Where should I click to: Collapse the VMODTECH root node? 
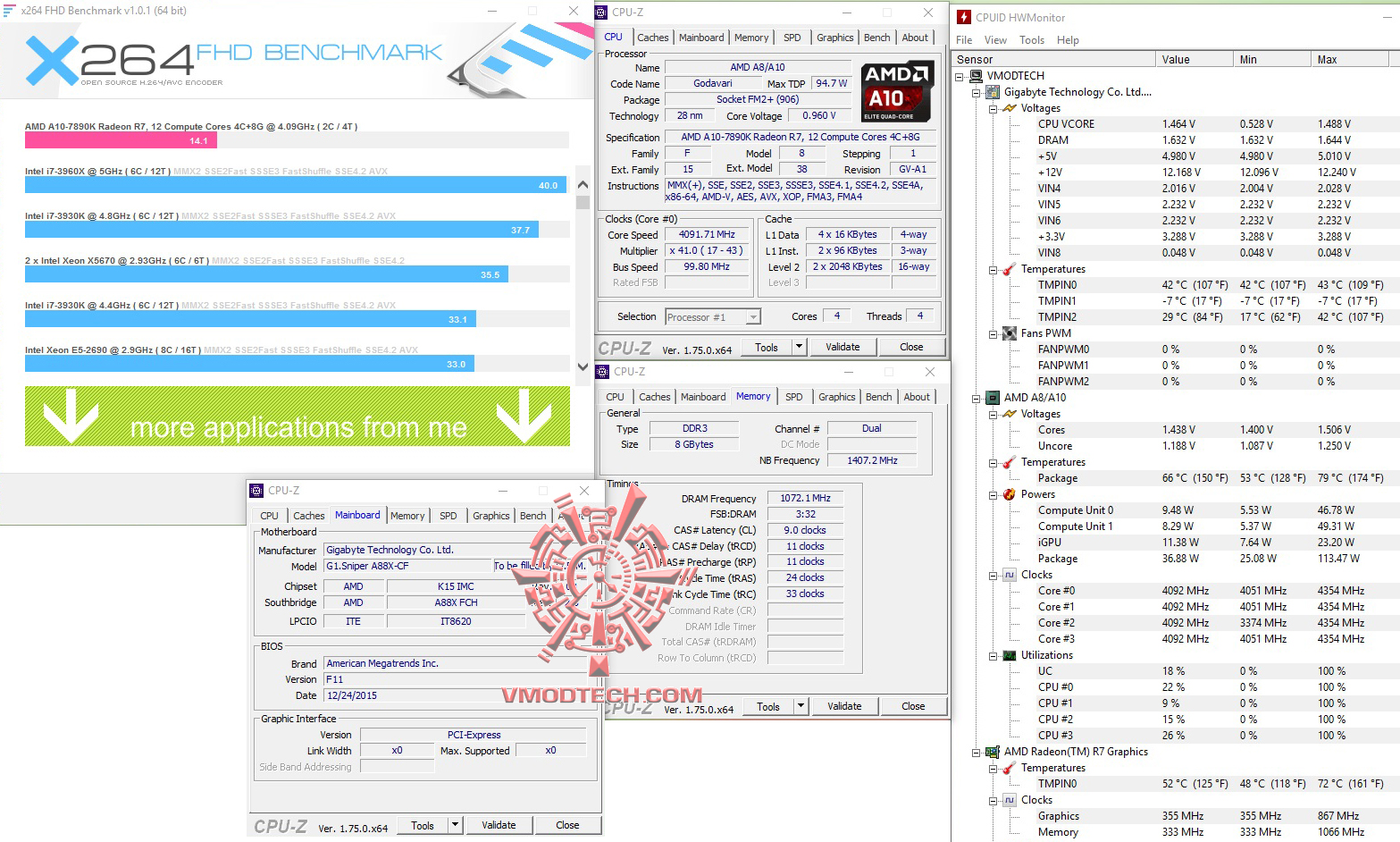coord(960,76)
